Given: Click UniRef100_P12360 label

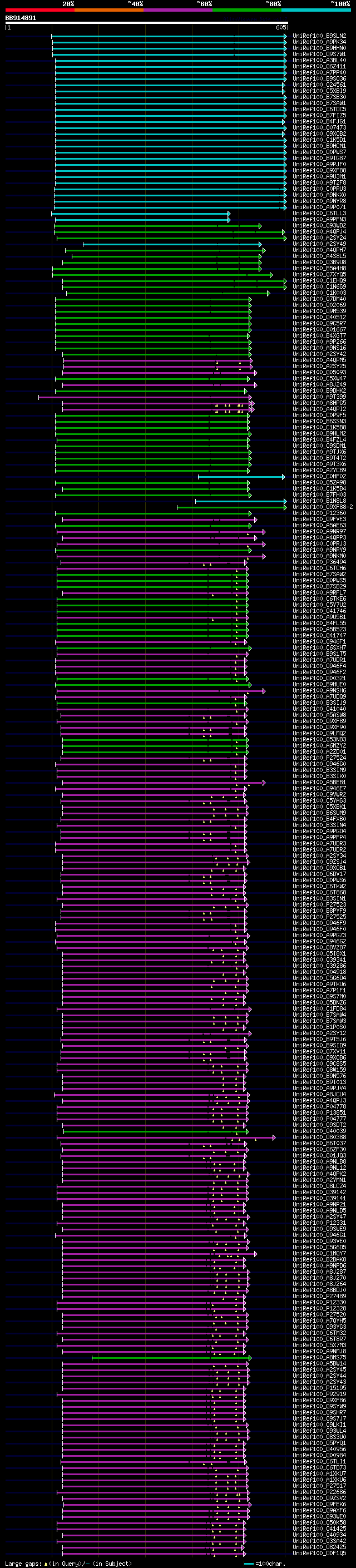Looking at the screenshot, I should click(x=319, y=513).
